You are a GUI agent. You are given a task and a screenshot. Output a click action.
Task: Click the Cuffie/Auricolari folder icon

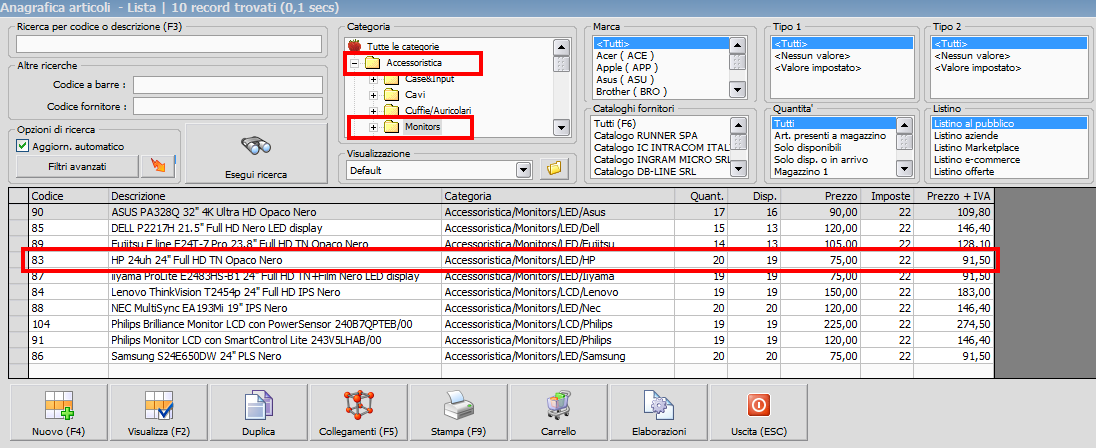pos(391,110)
